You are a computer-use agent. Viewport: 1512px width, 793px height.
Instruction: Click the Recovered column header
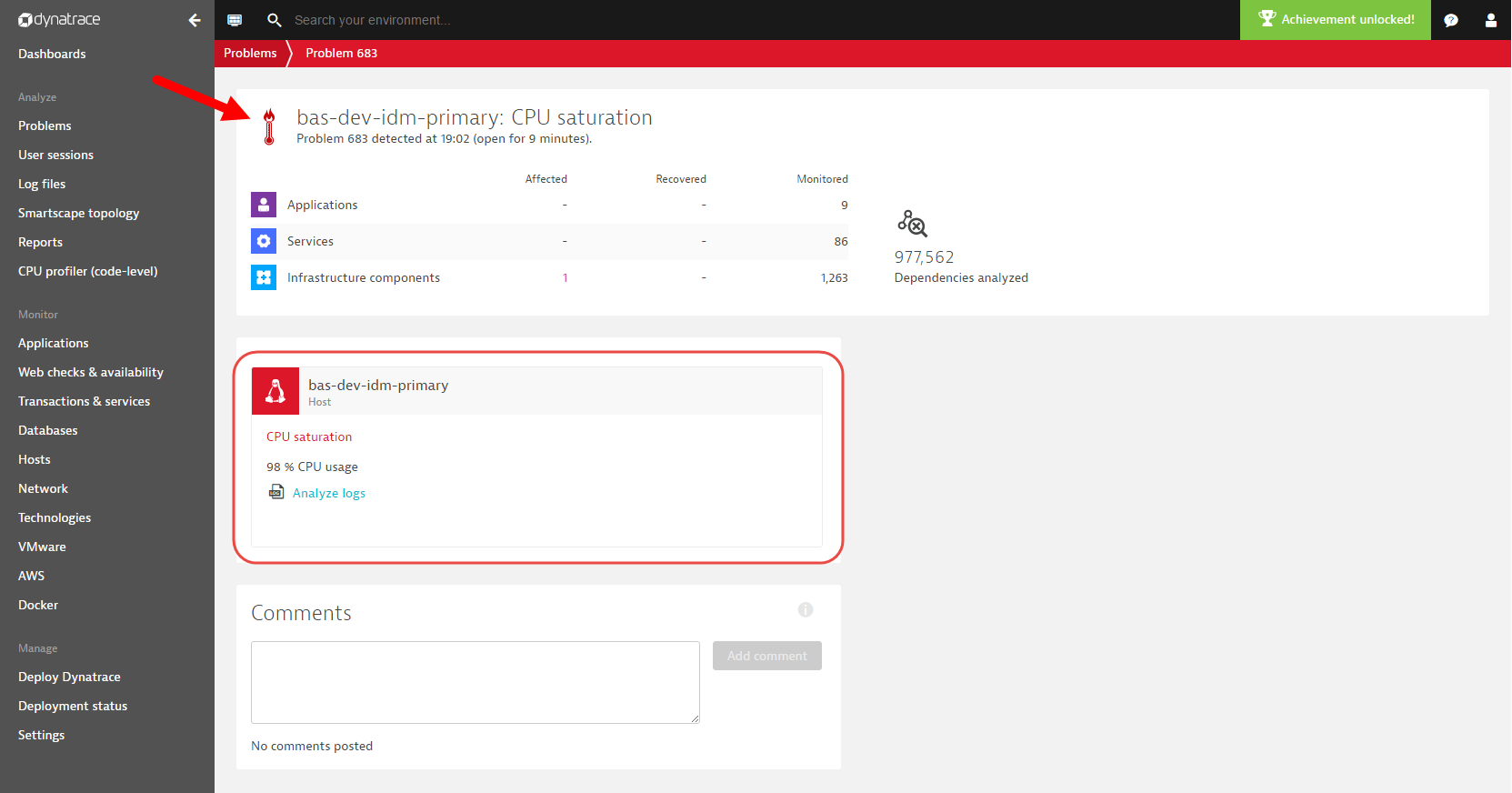681,179
